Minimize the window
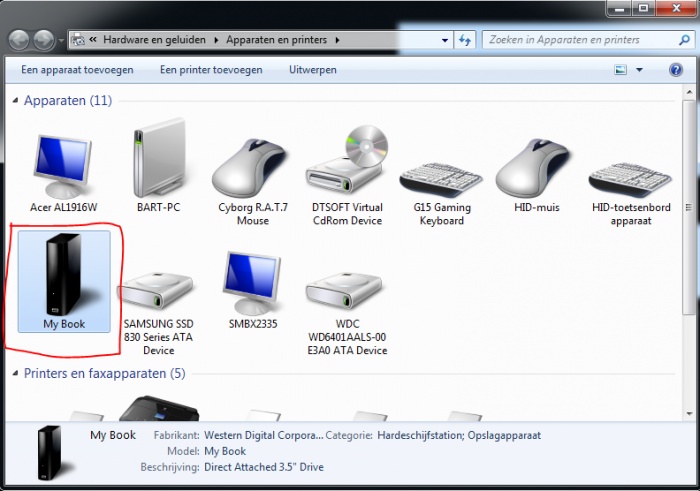Viewport: 700px width, 491px height. [x=619, y=7]
